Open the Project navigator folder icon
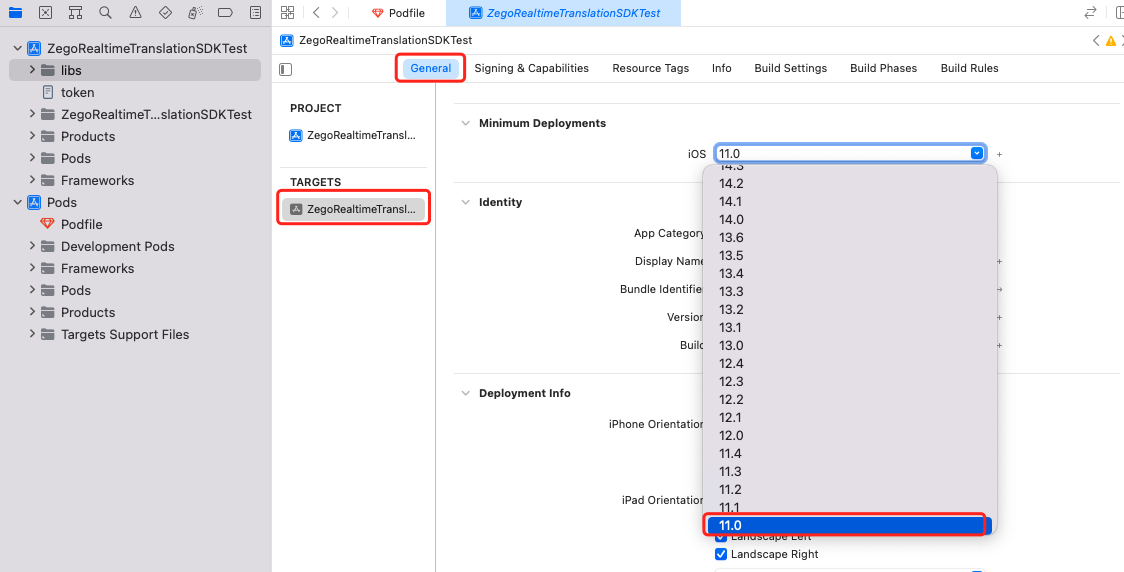 15,12
